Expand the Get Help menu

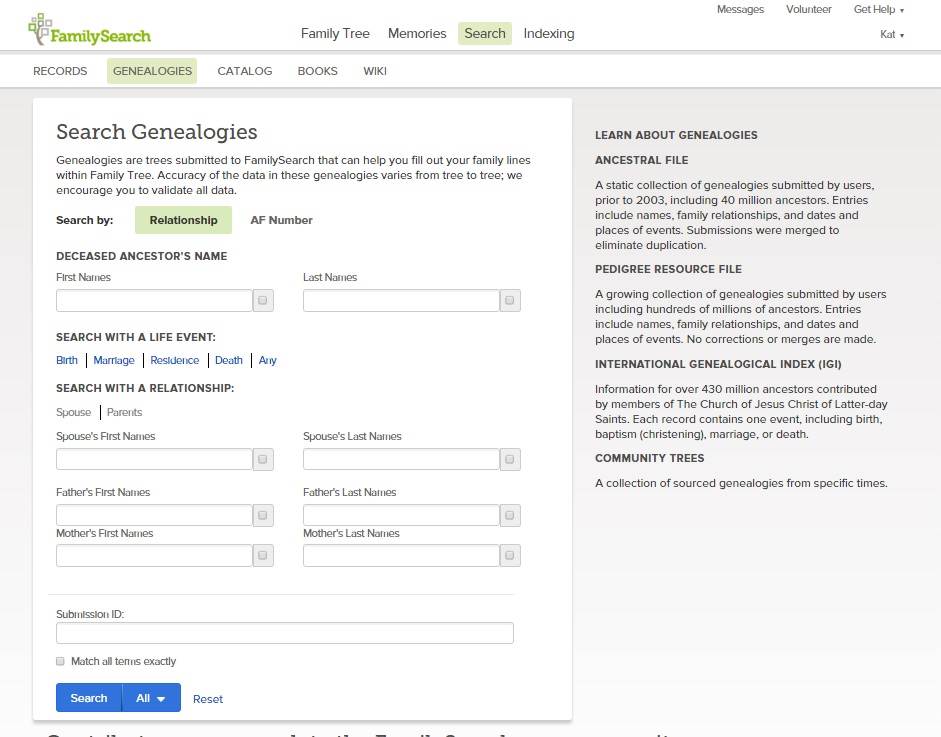tap(875, 9)
